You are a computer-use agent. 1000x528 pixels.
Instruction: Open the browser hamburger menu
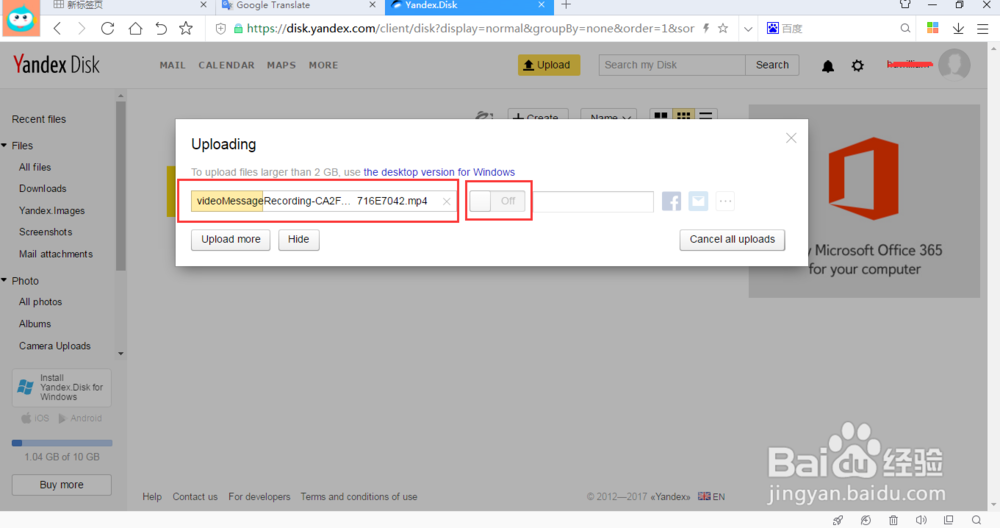983,29
